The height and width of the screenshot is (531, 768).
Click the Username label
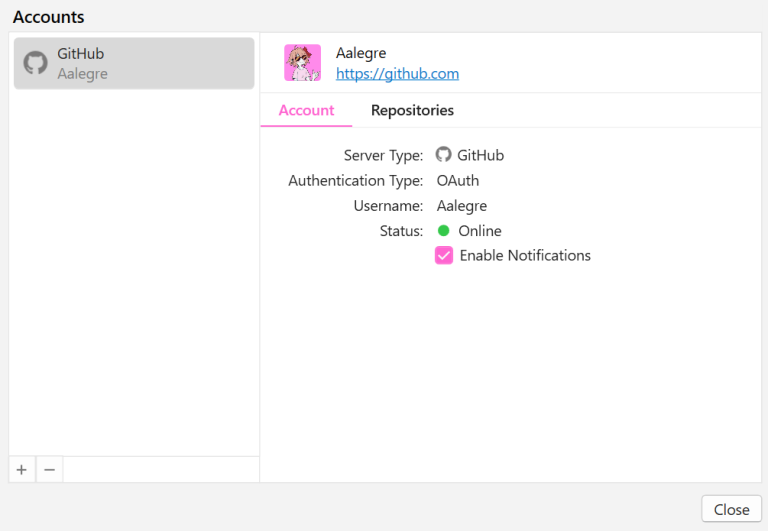pos(388,206)
